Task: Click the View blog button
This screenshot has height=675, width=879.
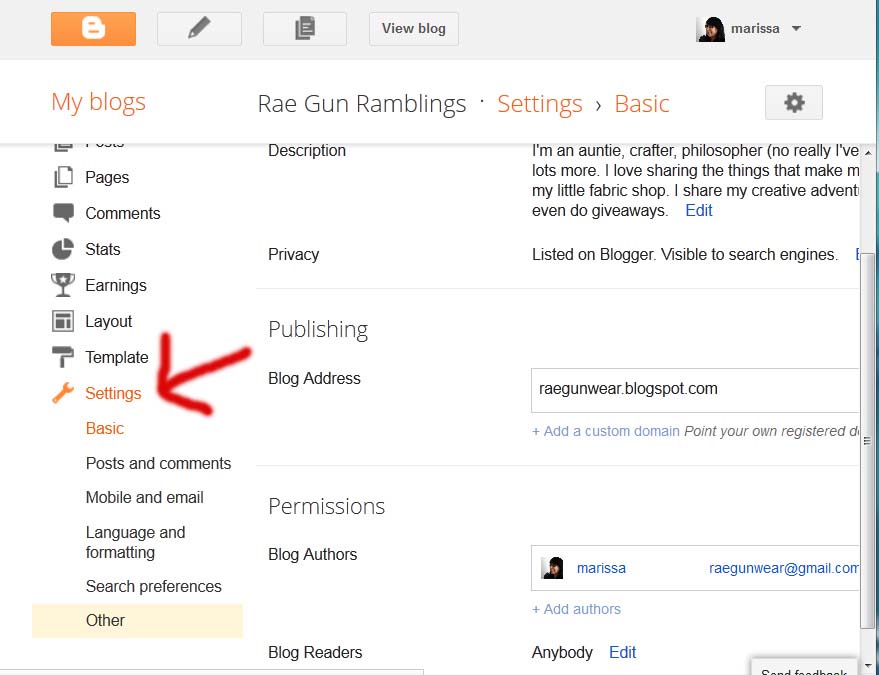Action: pyautogui.click(x=414, y=29)
